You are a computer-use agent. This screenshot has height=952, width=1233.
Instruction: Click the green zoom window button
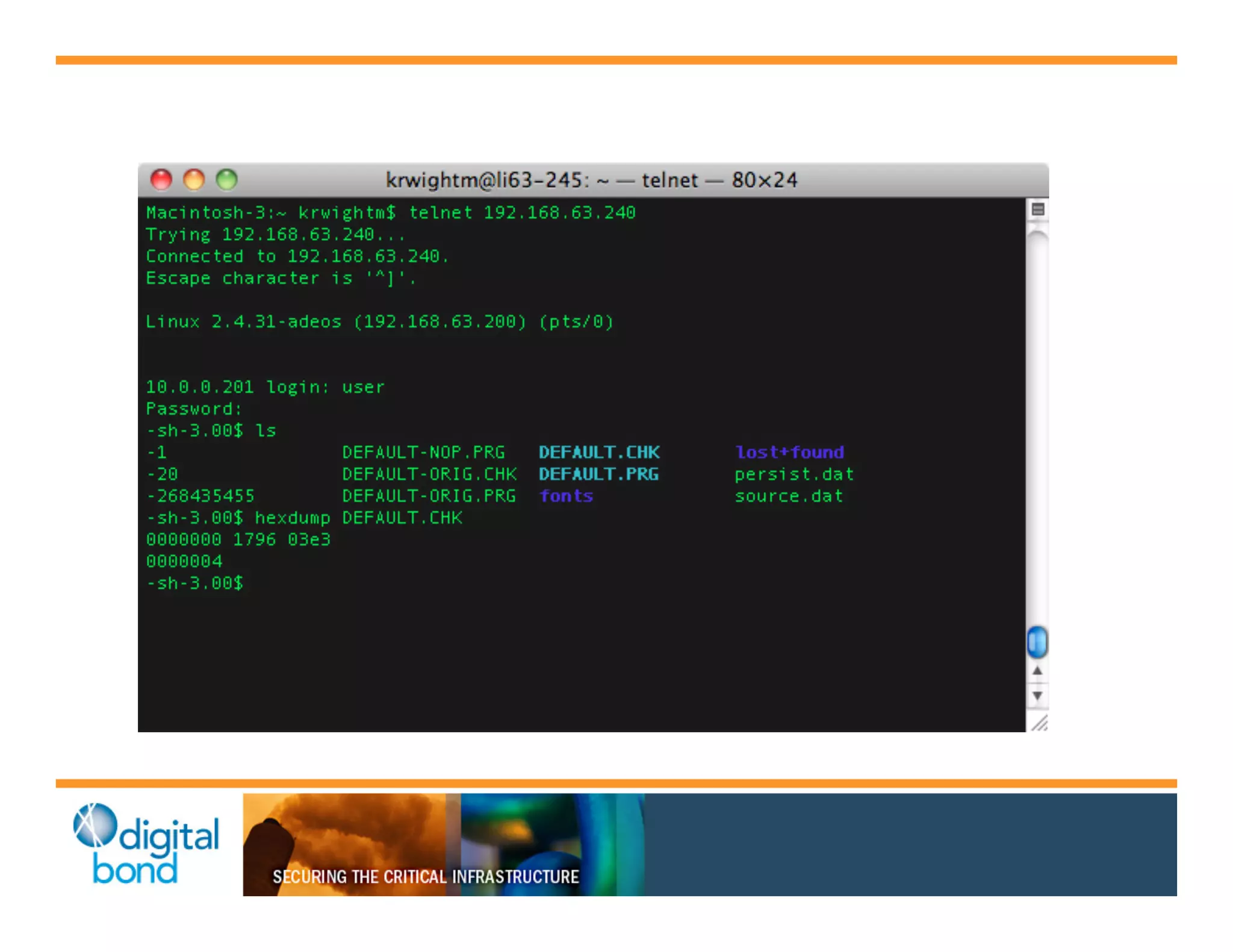227,179
